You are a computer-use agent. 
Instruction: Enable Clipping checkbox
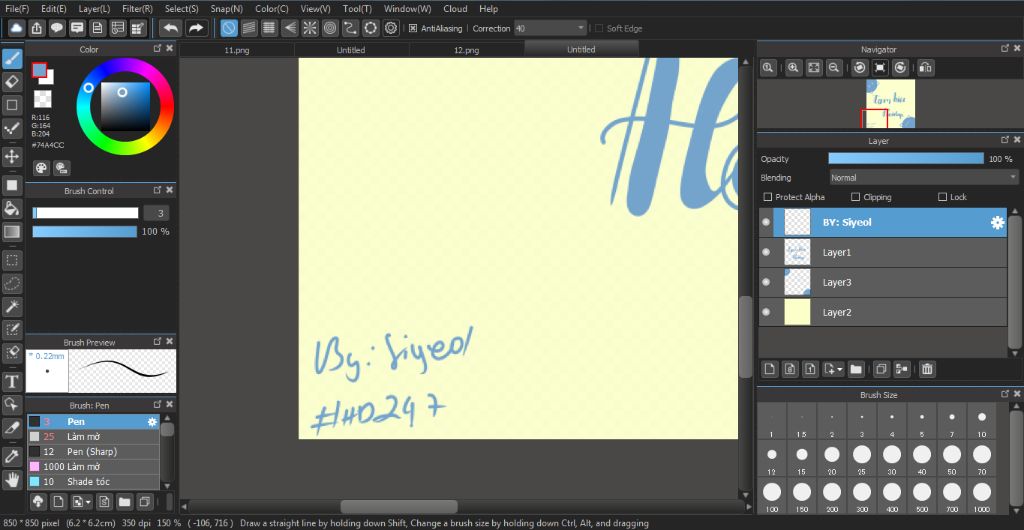tap(856, 196)
